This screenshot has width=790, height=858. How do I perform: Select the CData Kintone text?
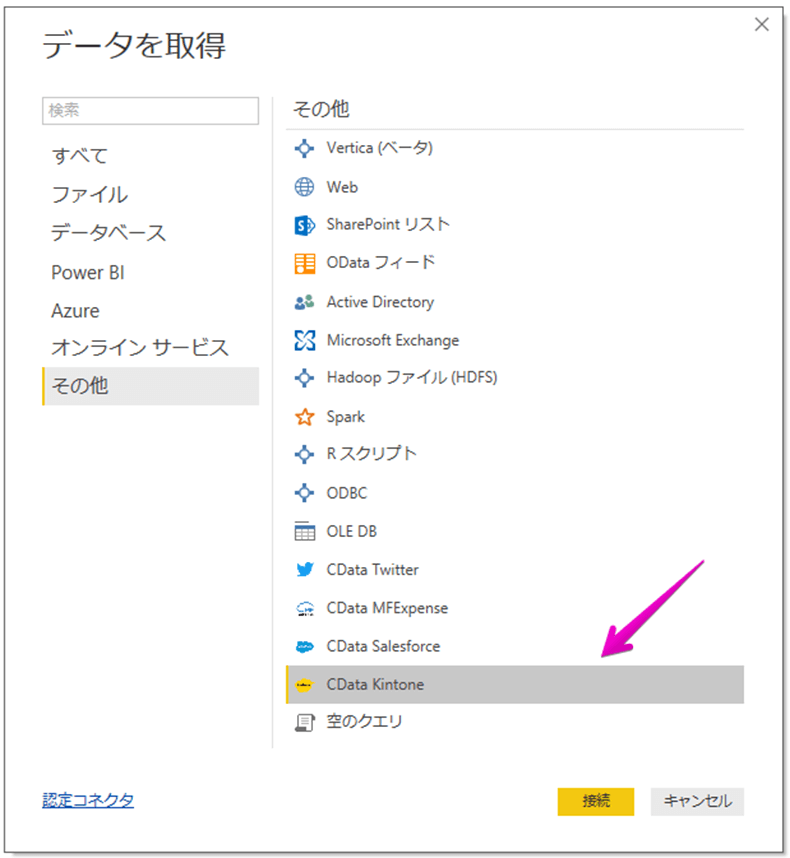click(x=375, y=685)
